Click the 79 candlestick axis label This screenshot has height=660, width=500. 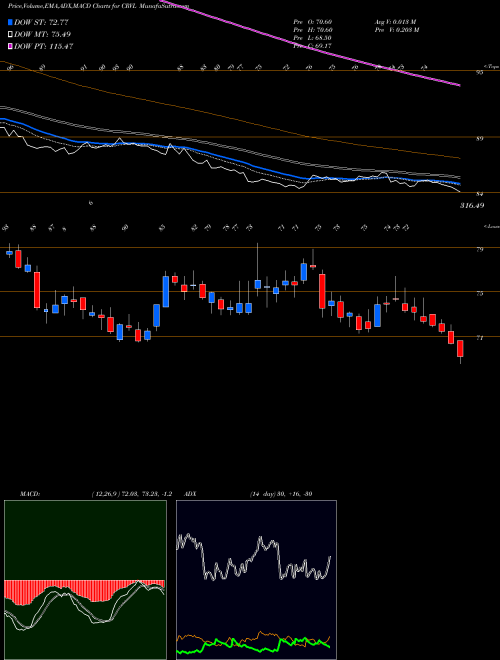click(479, 250)
